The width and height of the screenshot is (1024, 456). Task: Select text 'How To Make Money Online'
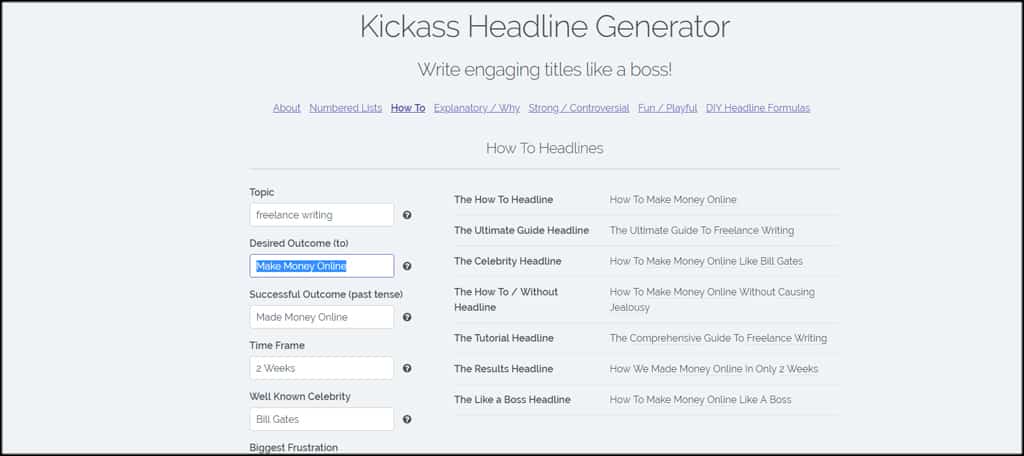[673, 200]
